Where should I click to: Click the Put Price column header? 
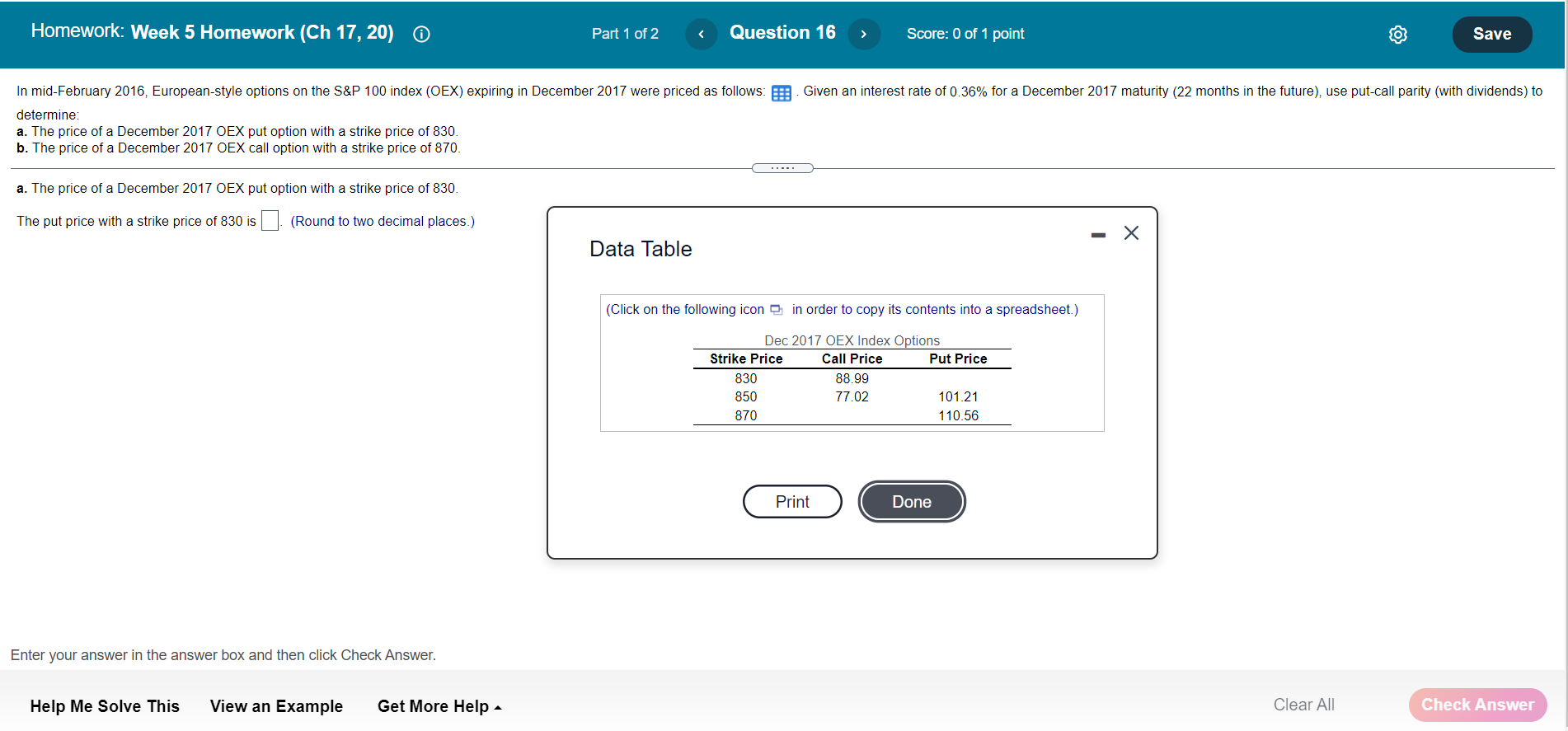click(958, 358)
